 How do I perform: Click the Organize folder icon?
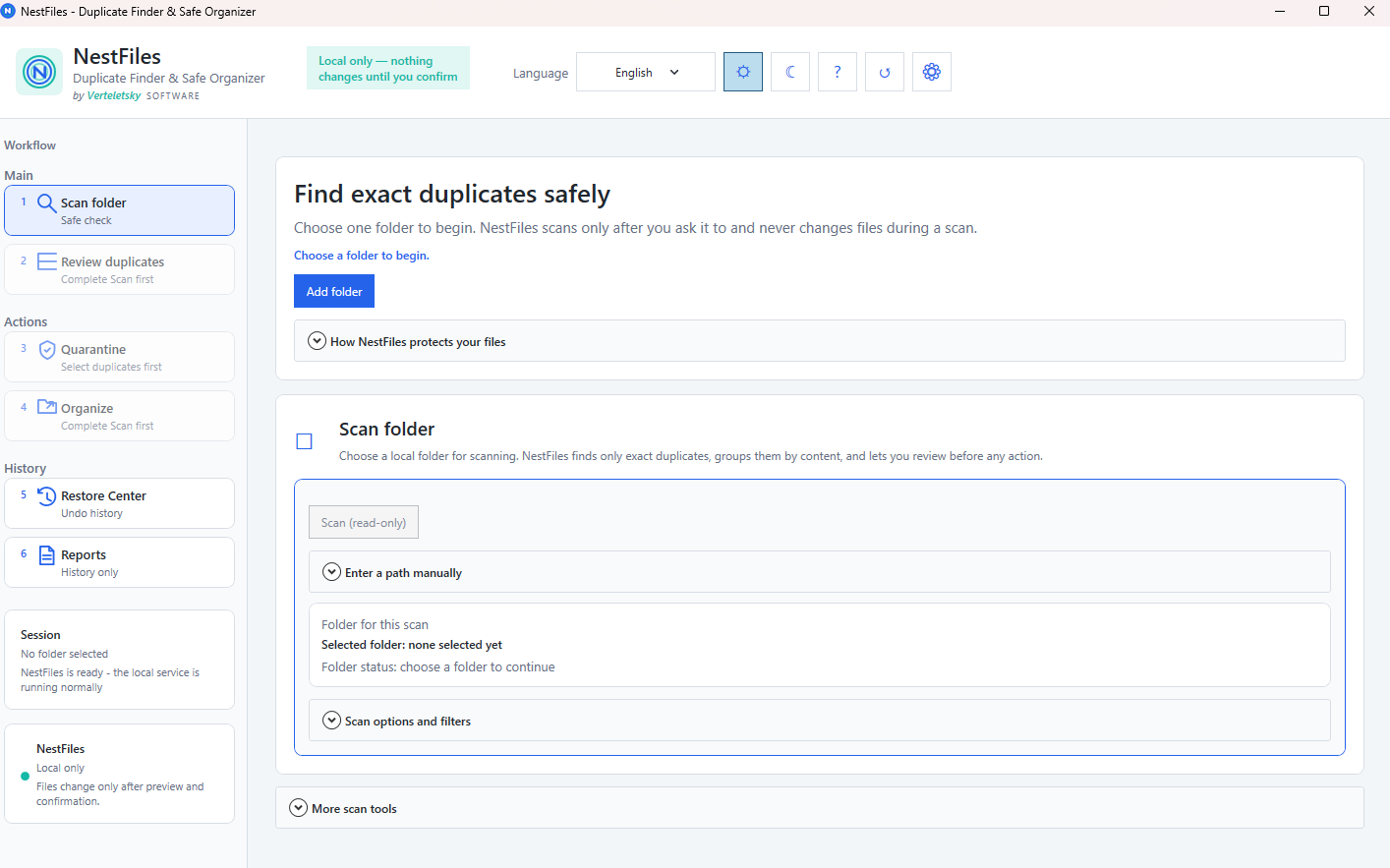pyautogui.click(x=46, y=407)
